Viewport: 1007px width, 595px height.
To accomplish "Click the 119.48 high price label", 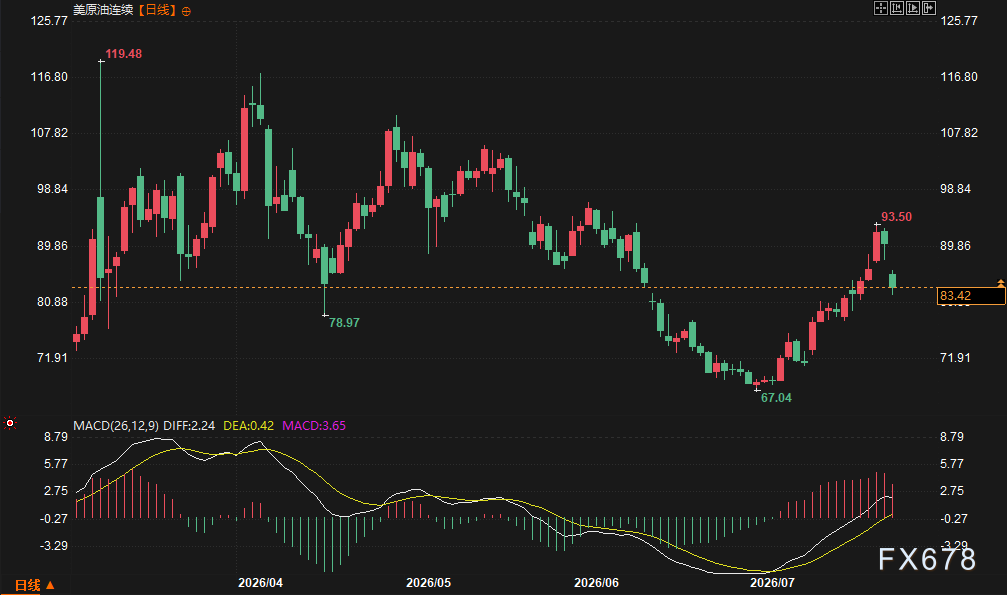I will point(123,54).
